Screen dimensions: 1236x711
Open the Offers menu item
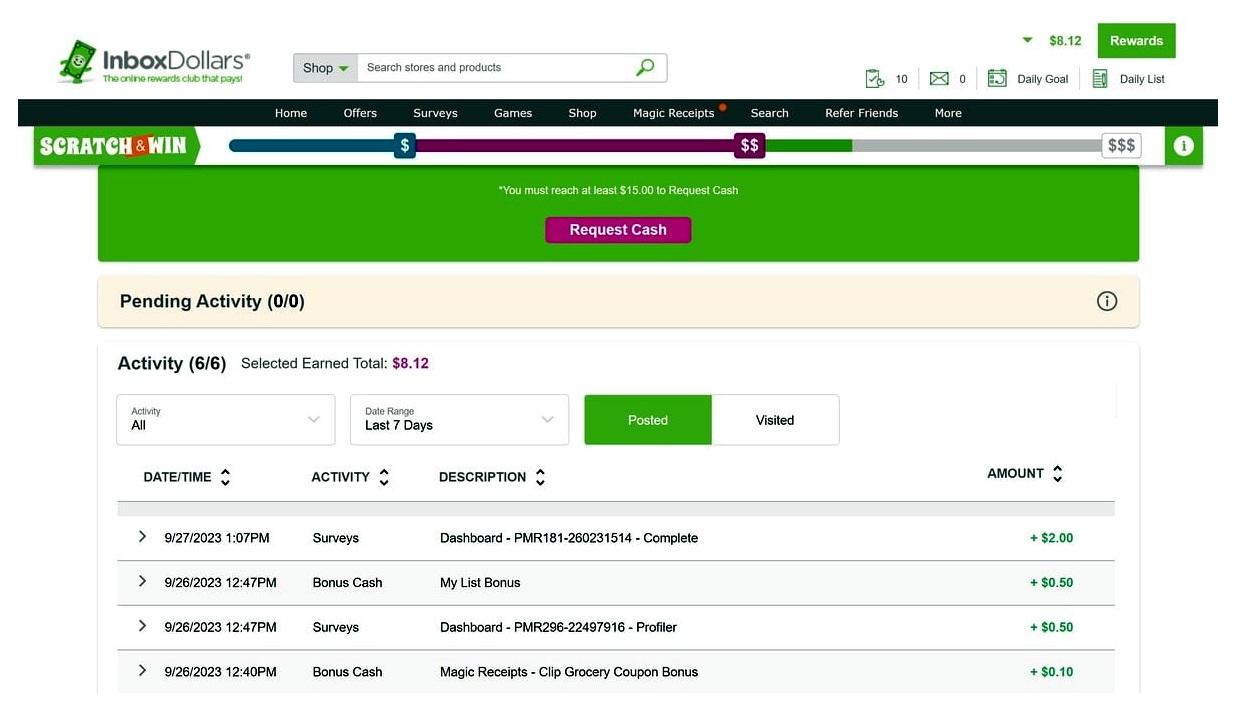click(x=360, y=113)
